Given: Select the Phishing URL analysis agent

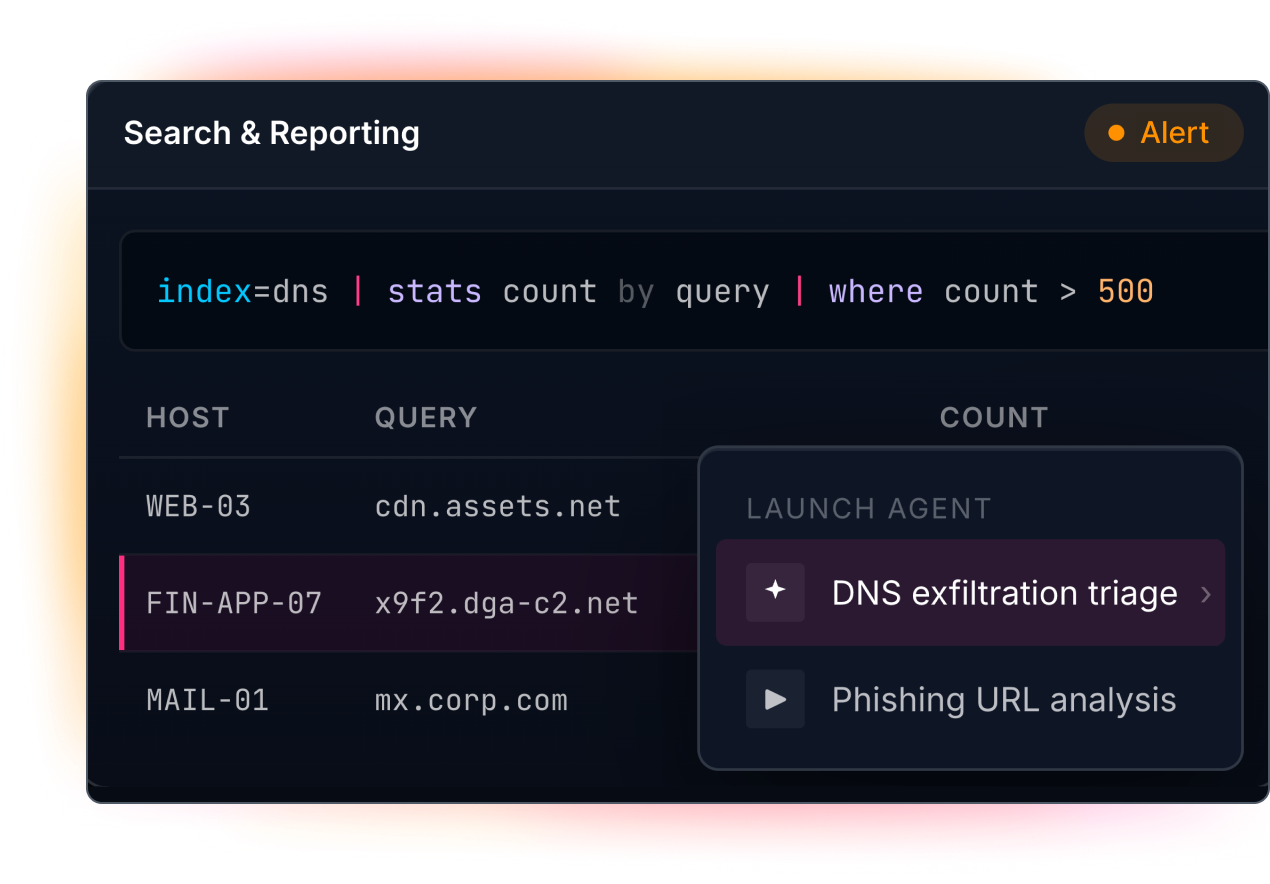Looking at the screenshot, I should [x=970, y=699].
